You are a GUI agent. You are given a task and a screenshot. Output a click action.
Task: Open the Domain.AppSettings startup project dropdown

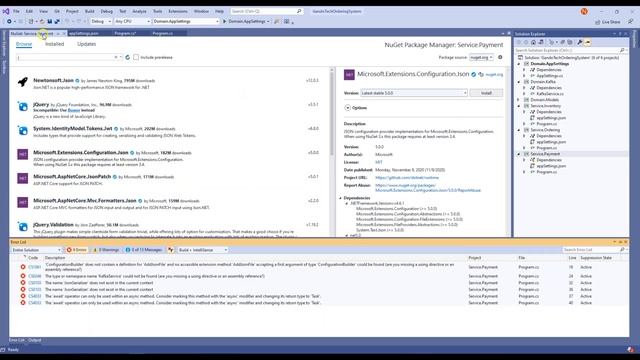point(186,21)
